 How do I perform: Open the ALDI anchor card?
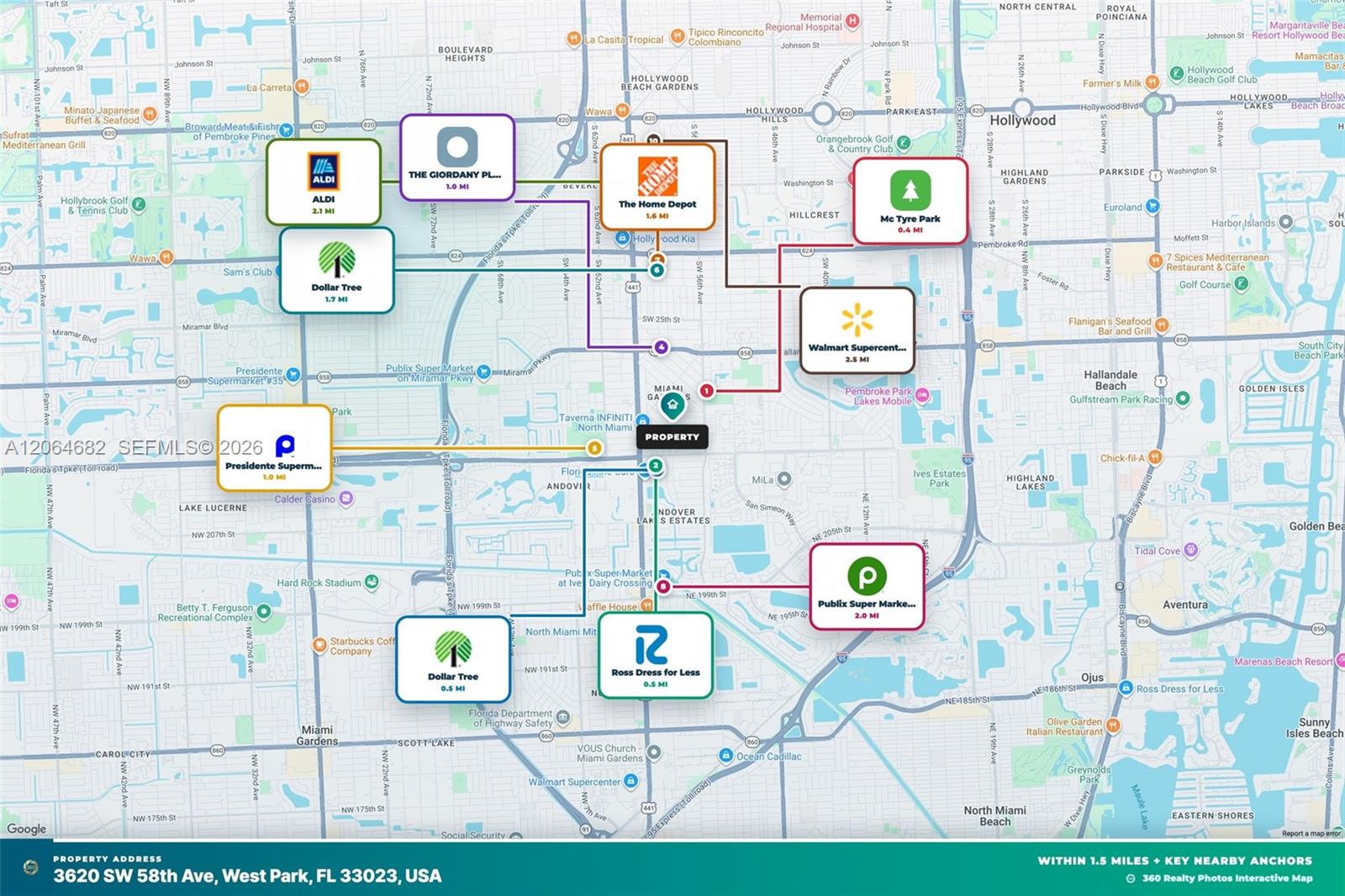click(x=324, y=182)
